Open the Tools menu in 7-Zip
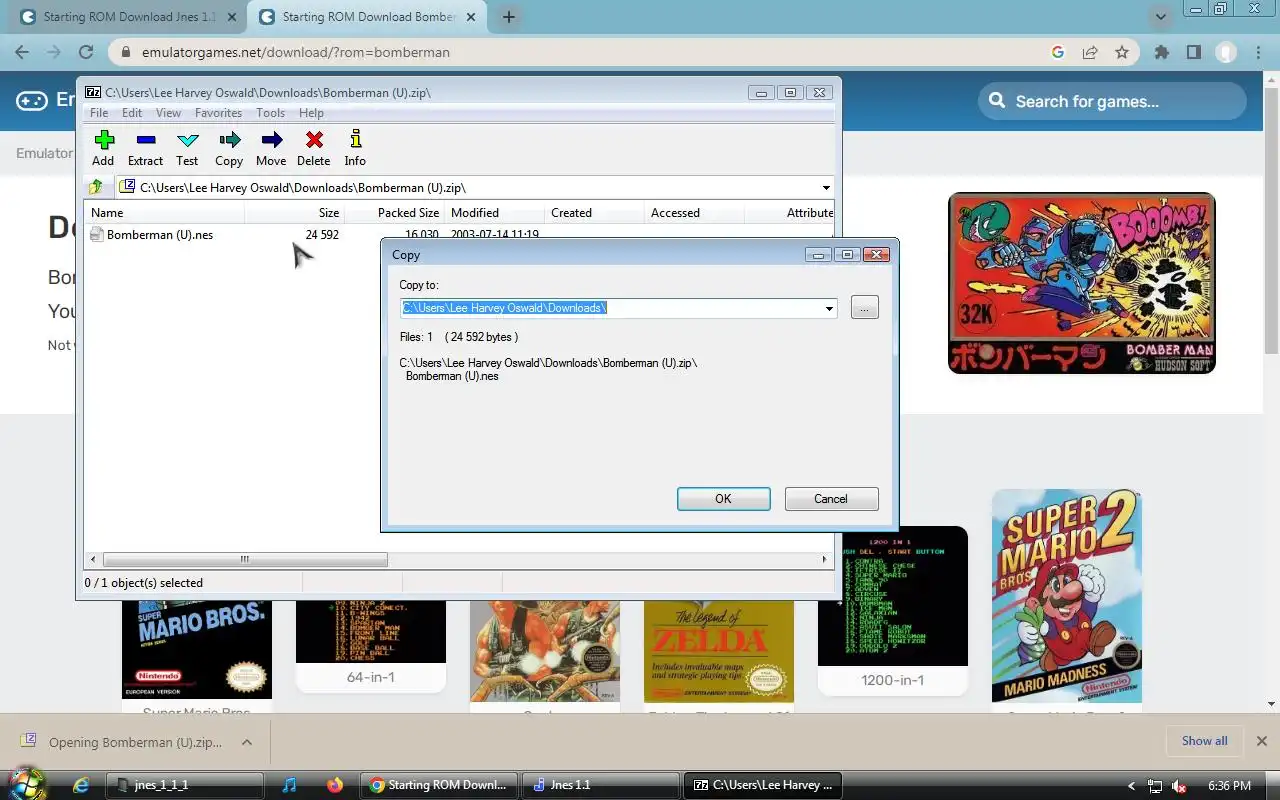The image size is (1280, 800). (270, 113)
